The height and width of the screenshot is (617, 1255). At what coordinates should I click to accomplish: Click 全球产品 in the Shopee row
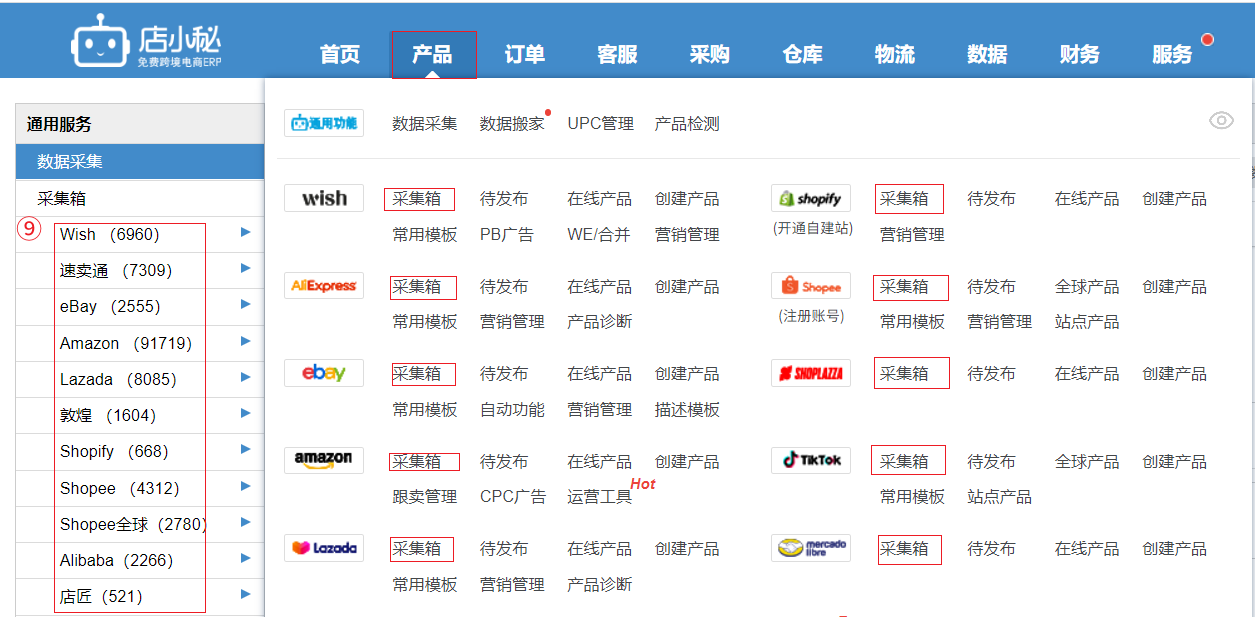tap(1087, 287)
